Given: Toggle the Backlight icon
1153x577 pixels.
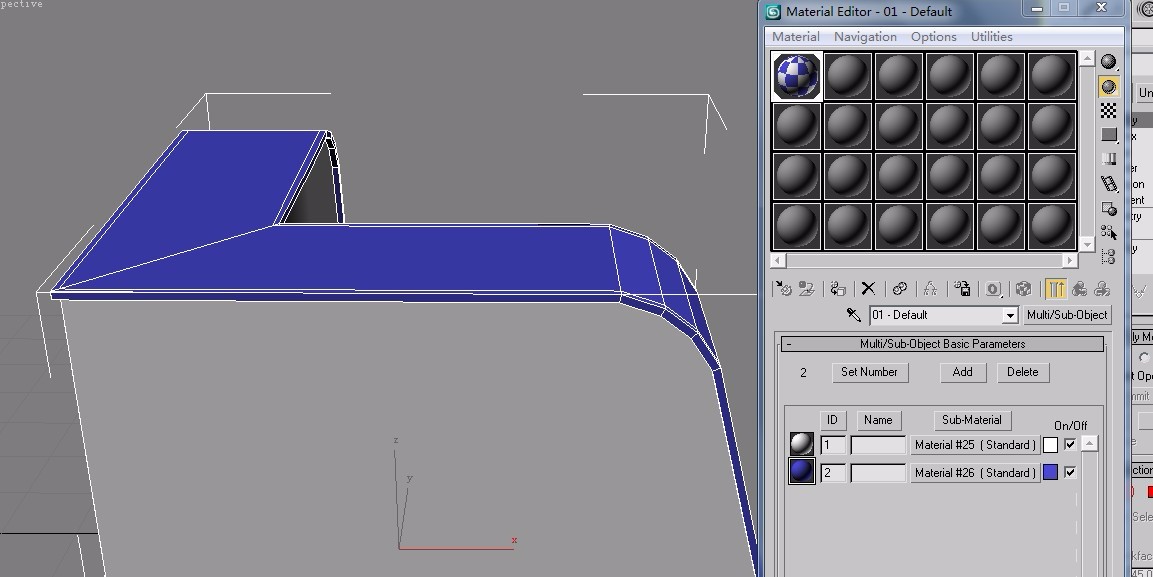Looking at the screenshot, I should pos(1109,87).
